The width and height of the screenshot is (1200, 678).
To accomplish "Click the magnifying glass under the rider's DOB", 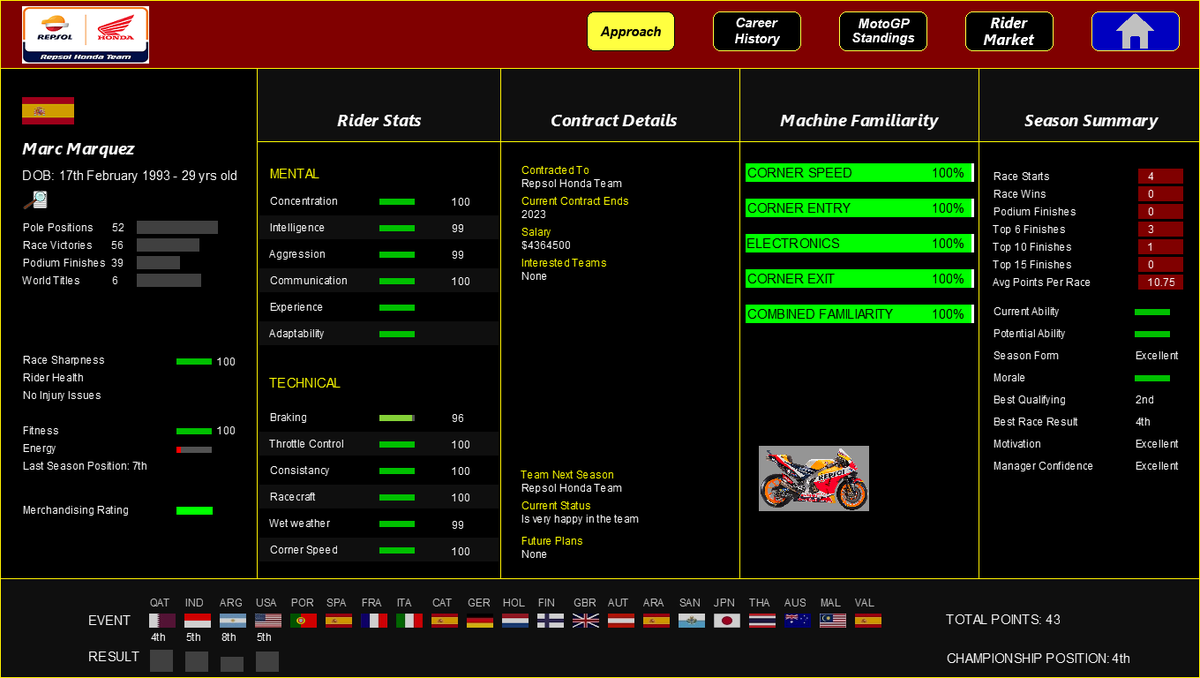I will (35, 200).
